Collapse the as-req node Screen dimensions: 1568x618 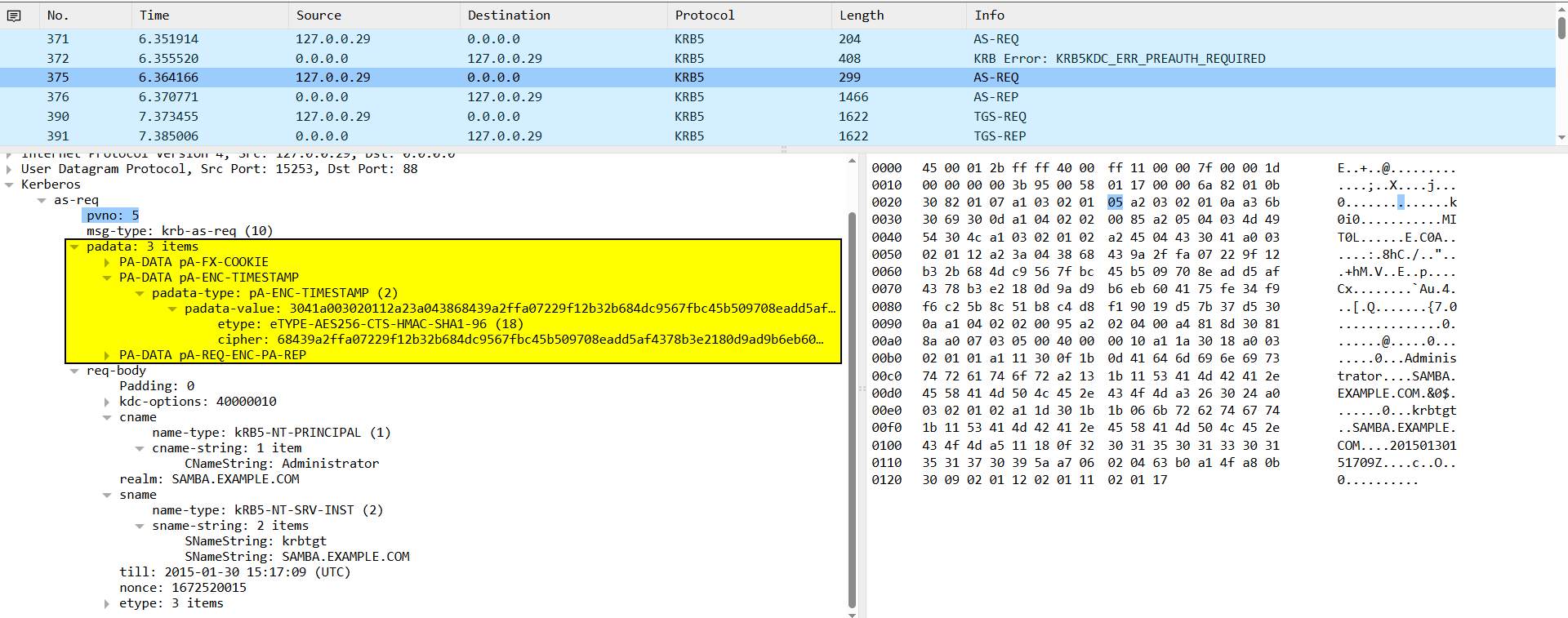[42, 200]
